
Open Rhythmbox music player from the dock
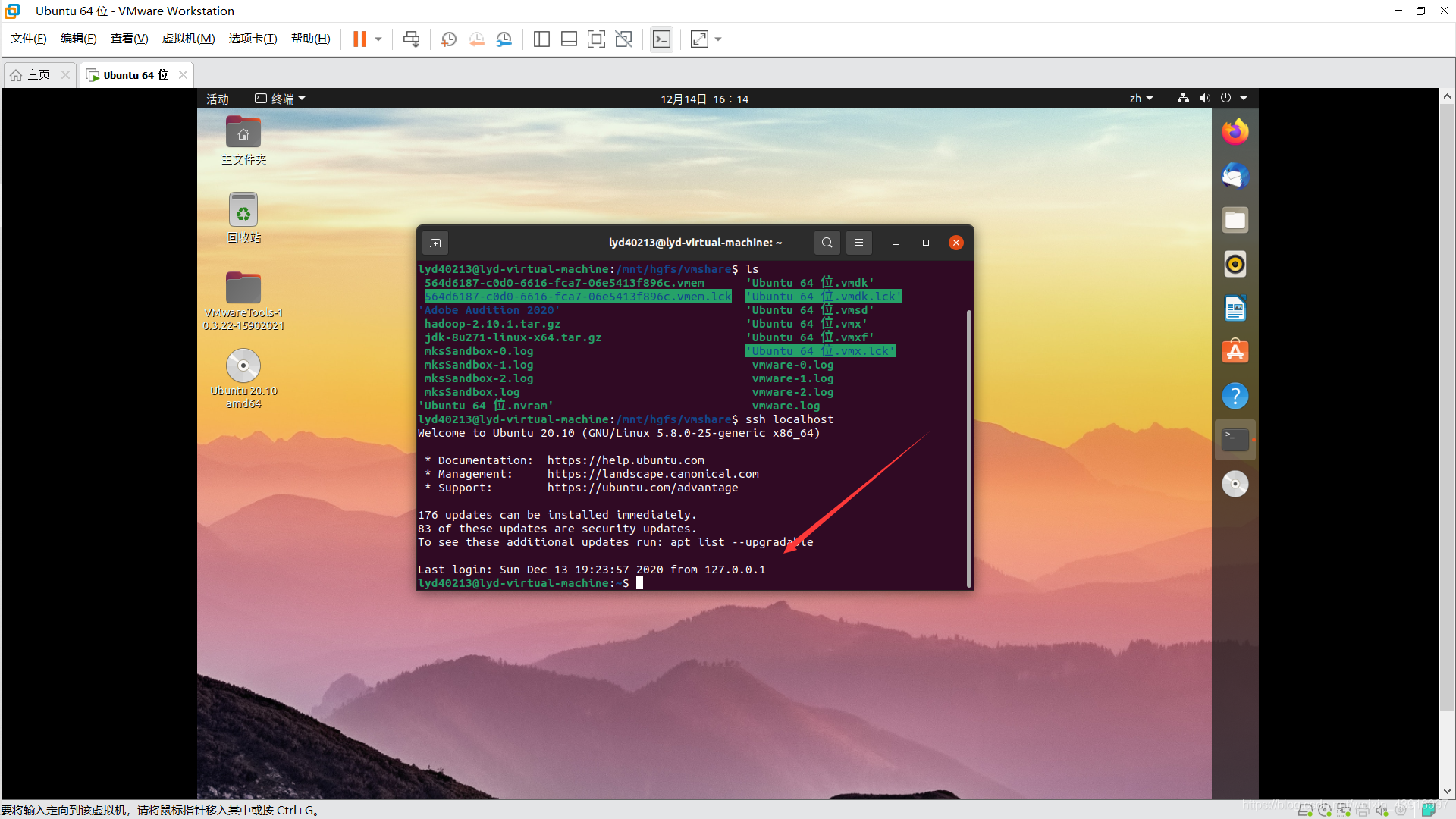click(x=1235, y=264)
